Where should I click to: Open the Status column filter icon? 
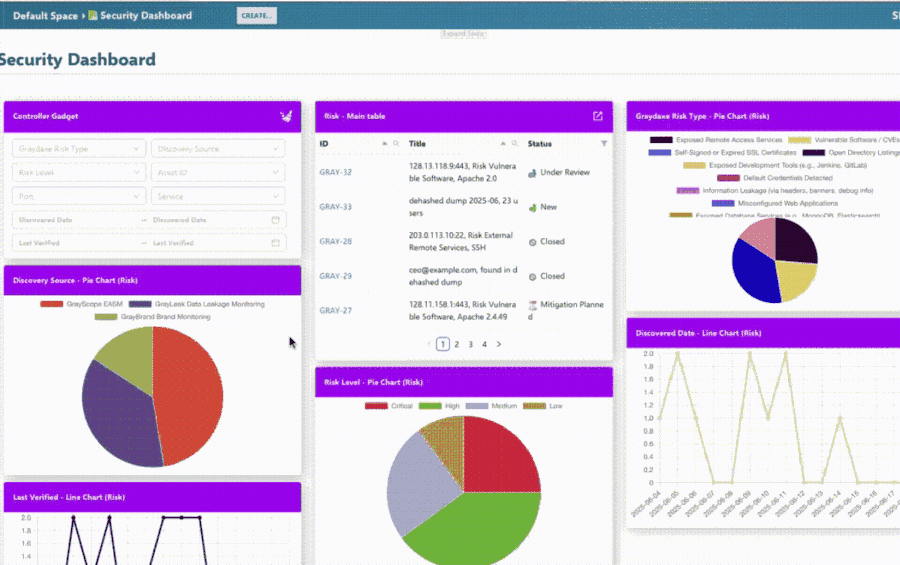(x=604, y=144)
